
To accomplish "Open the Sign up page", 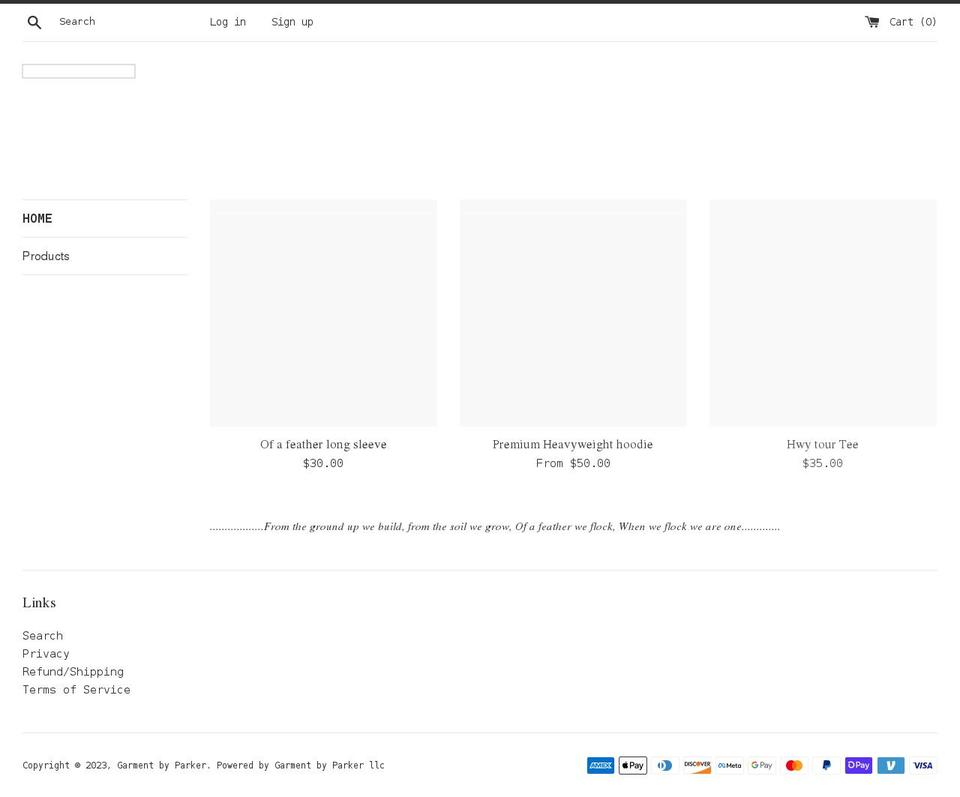I will (x=292, y=21).
